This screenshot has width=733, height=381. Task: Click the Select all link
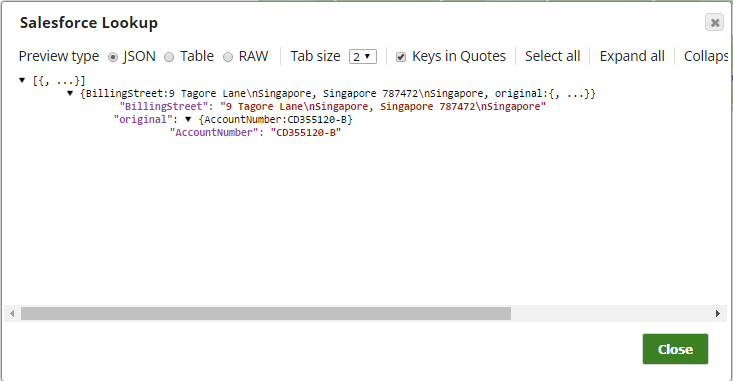click(x=553, y=56)
